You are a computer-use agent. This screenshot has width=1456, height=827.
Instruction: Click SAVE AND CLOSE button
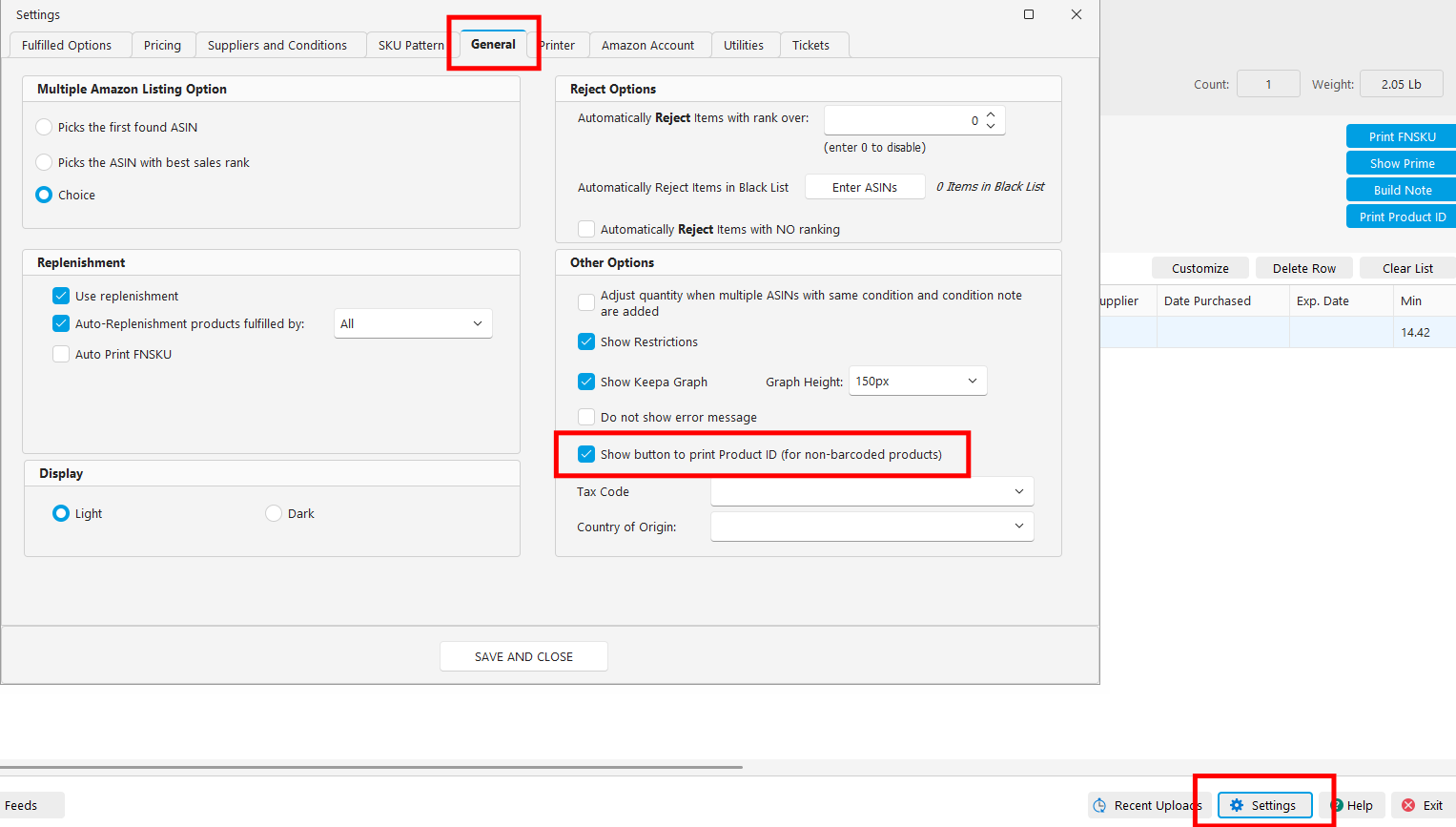coord(523,656)
